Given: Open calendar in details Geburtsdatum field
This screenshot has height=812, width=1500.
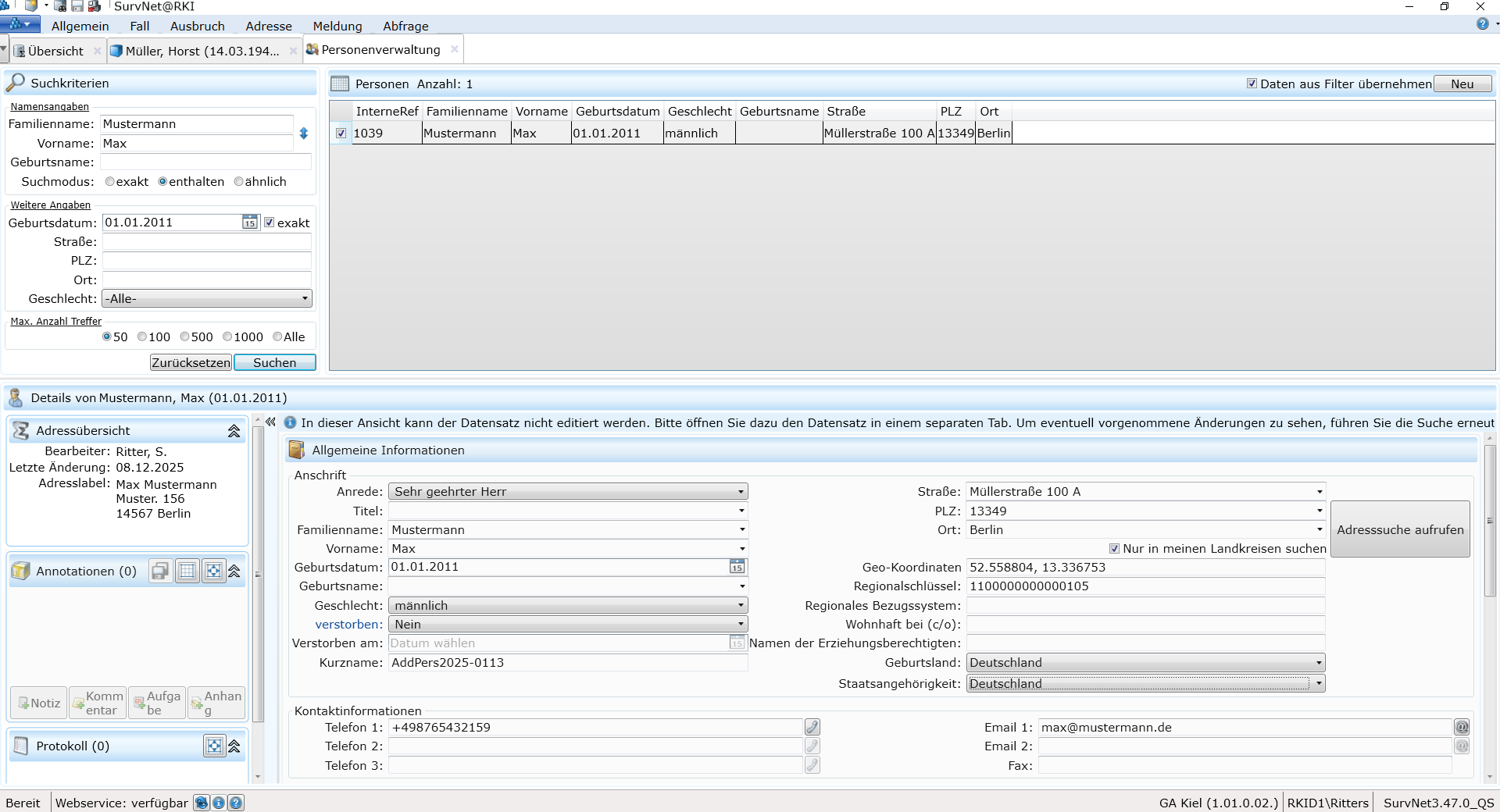Looking at the screenshot, I should pyautogui.click(x=737, y=567).
